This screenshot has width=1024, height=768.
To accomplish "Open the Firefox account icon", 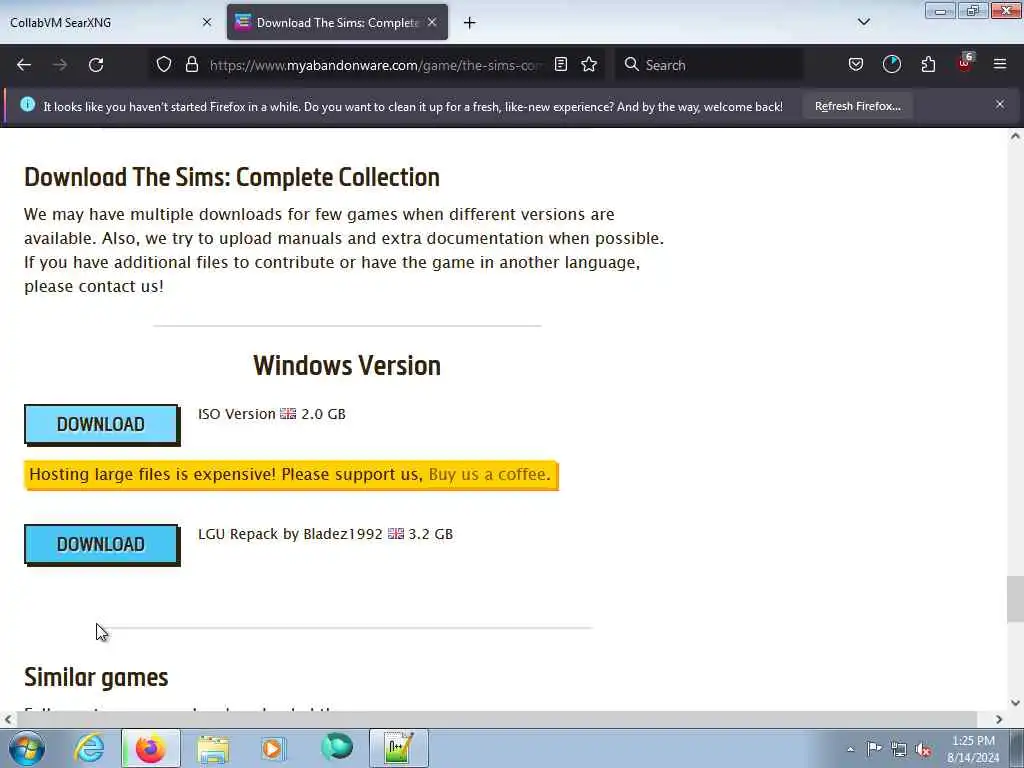I will click(x=892, y=64).
